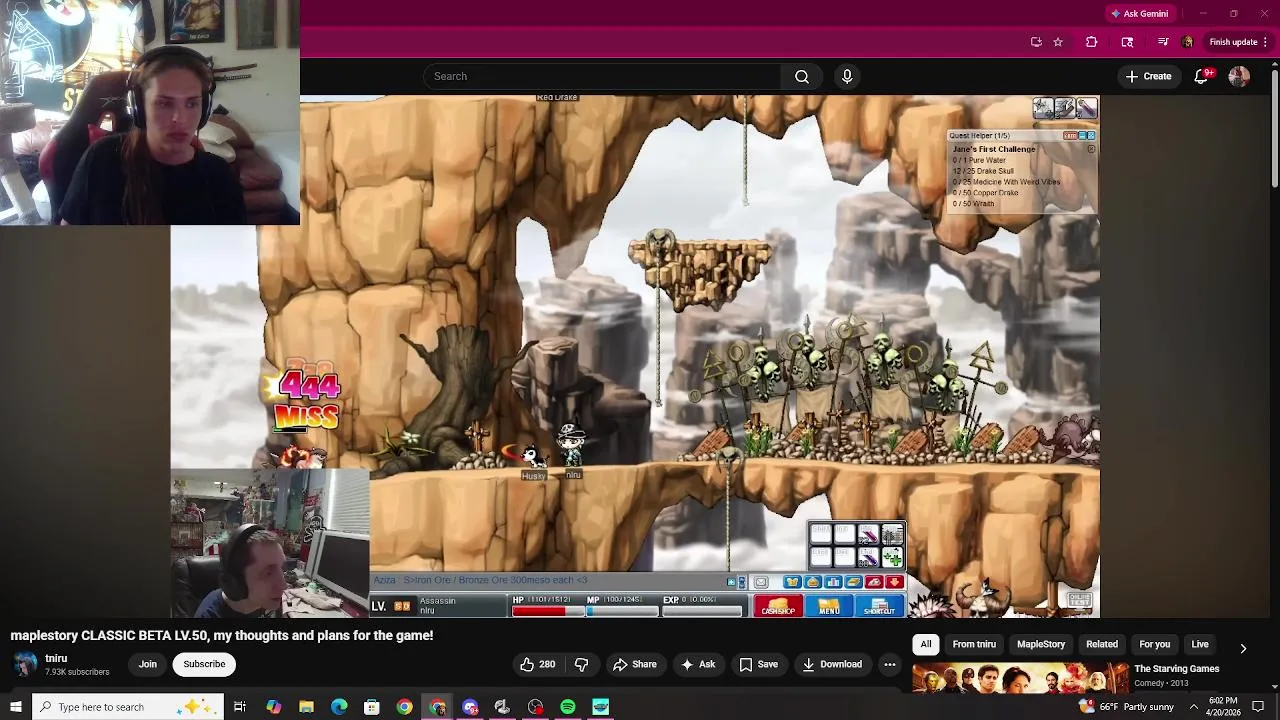
Task: Like the video with thumbs up
Action: (x=537, y=664)
